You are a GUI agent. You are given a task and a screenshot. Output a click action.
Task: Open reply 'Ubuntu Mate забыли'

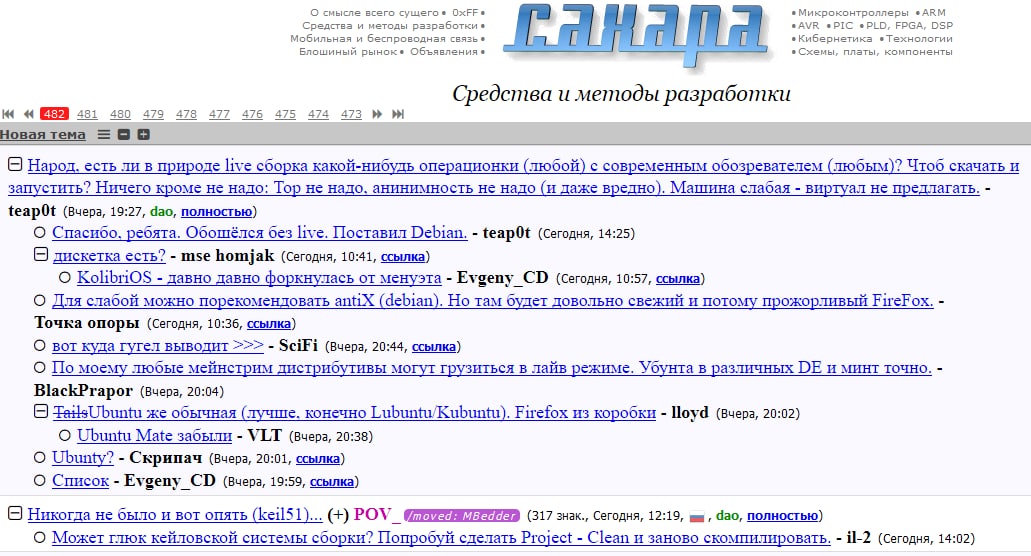[155, 435]
